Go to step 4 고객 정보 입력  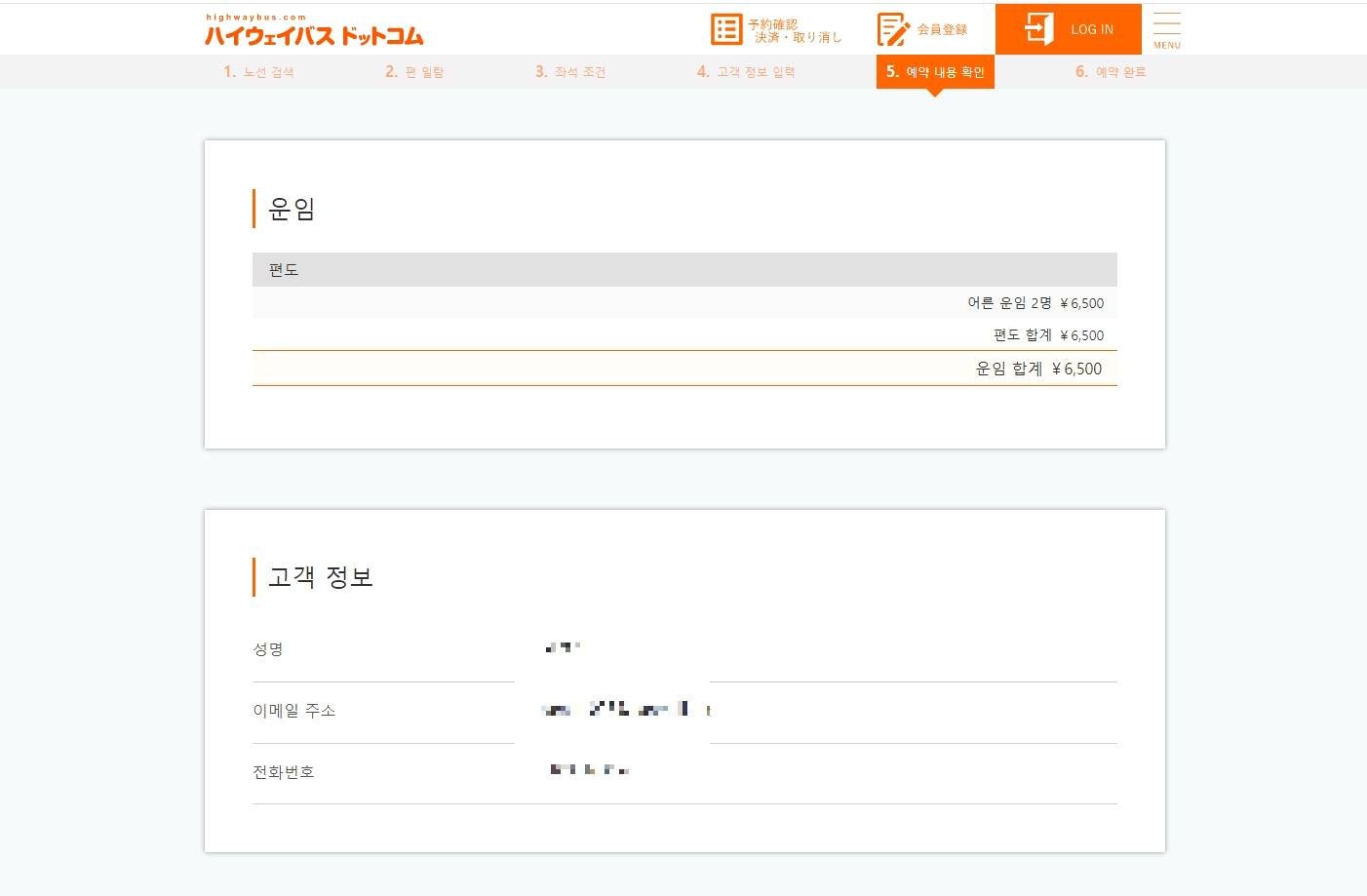point(746,72)
